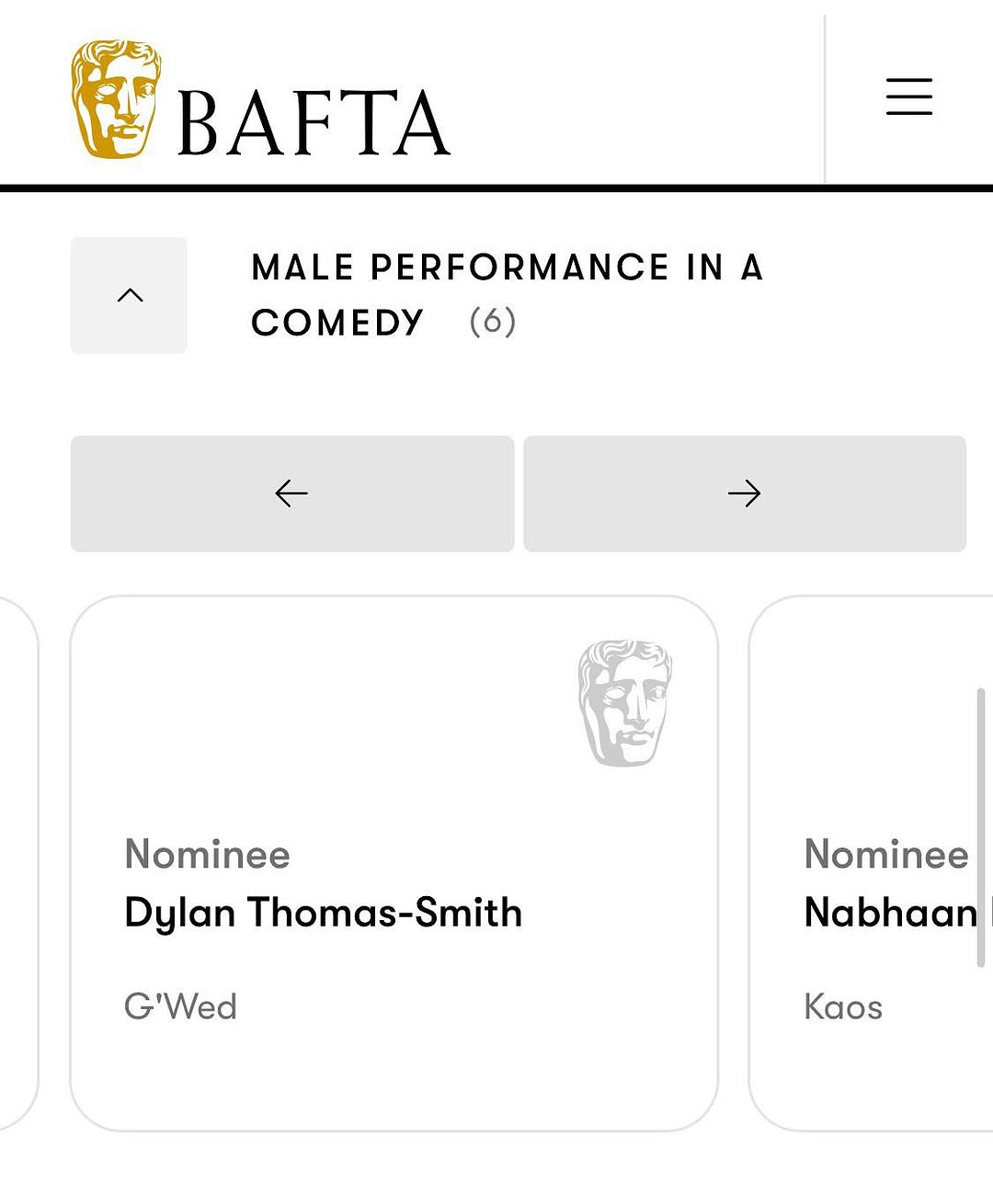Click the grey BAFTA mask on Dylan's card
The image size is (993, 1204).
(x=625, y=703)
